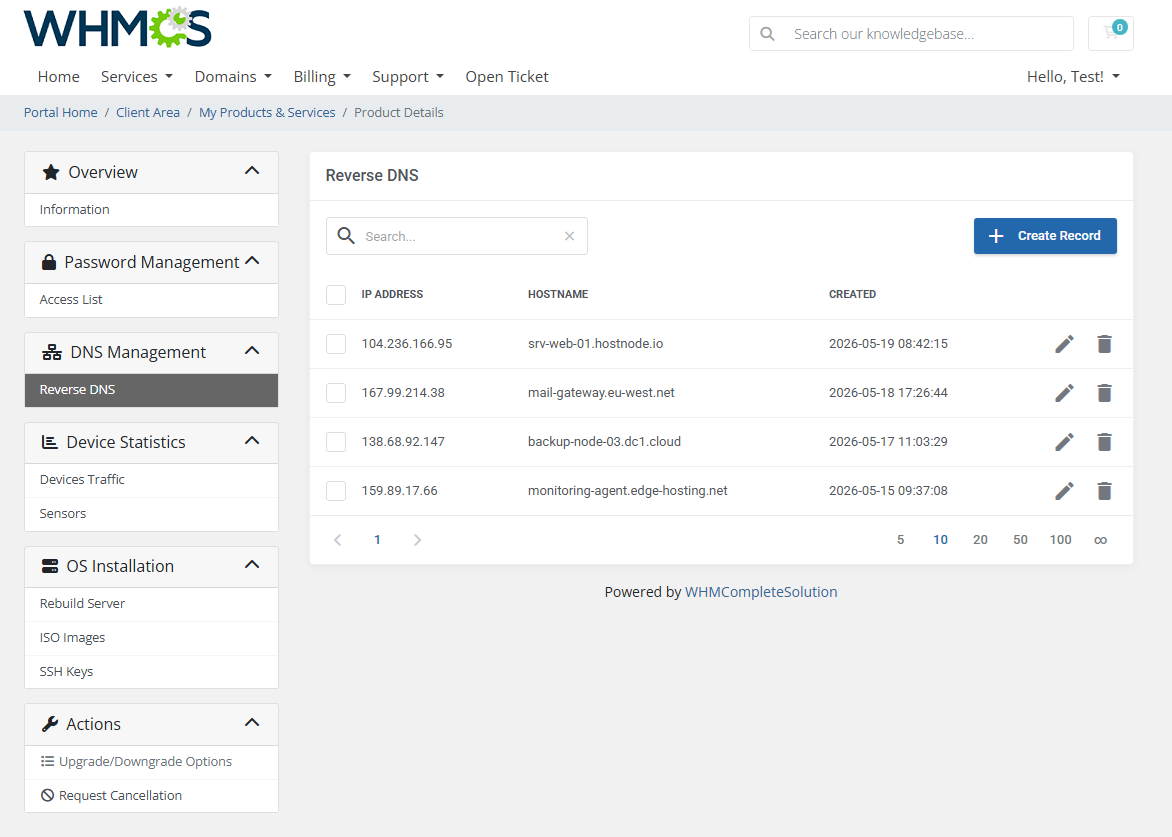Screen dimensions: 1172x837
Task: Toggle the select-all records checkbox
Action: (336, 294)
